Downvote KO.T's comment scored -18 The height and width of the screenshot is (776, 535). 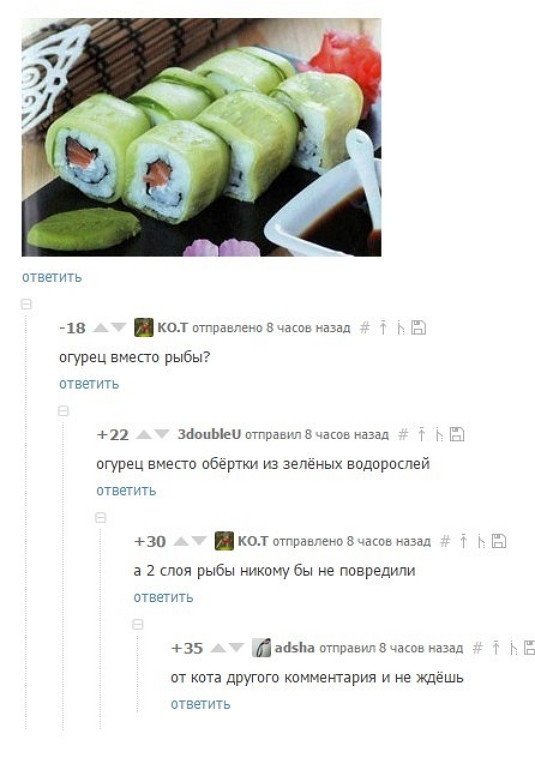[118, 328]
